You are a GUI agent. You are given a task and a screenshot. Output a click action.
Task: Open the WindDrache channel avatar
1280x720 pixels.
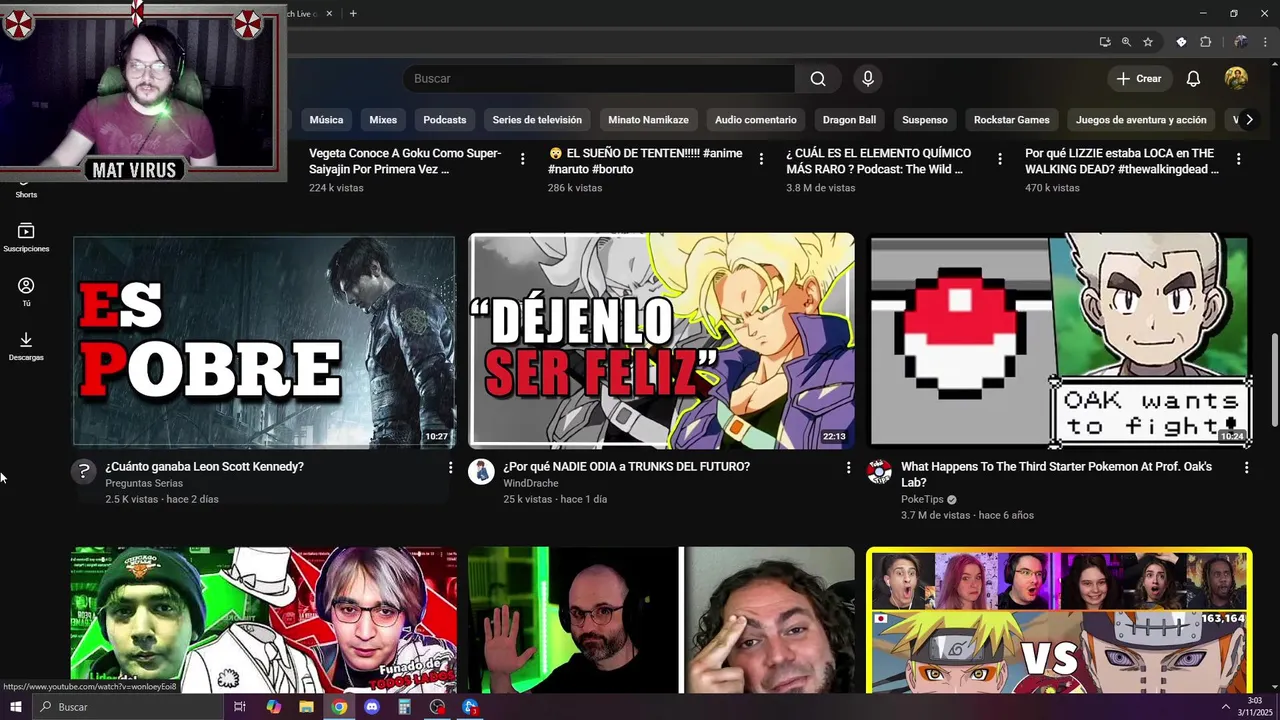pos(481,471)
